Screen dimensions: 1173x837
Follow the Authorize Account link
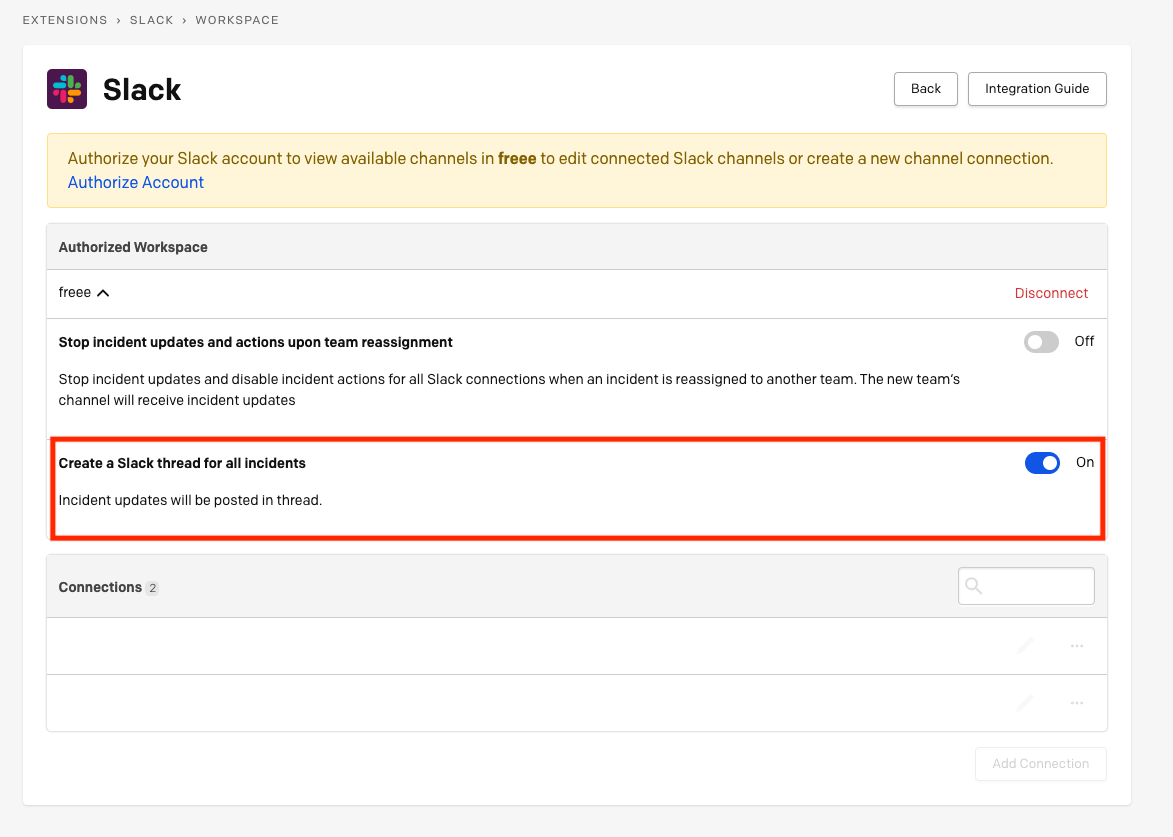tap(135, 183)
